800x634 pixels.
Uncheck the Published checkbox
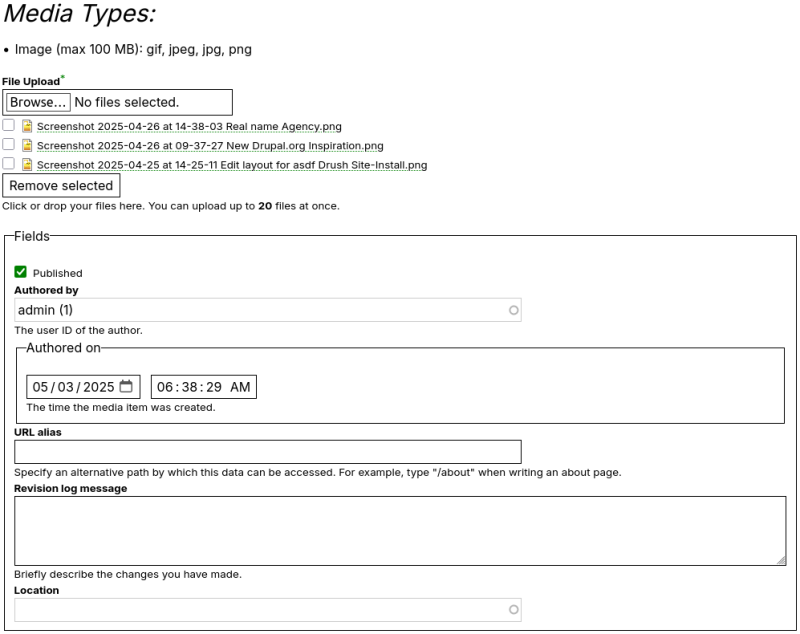coord(19,271)
